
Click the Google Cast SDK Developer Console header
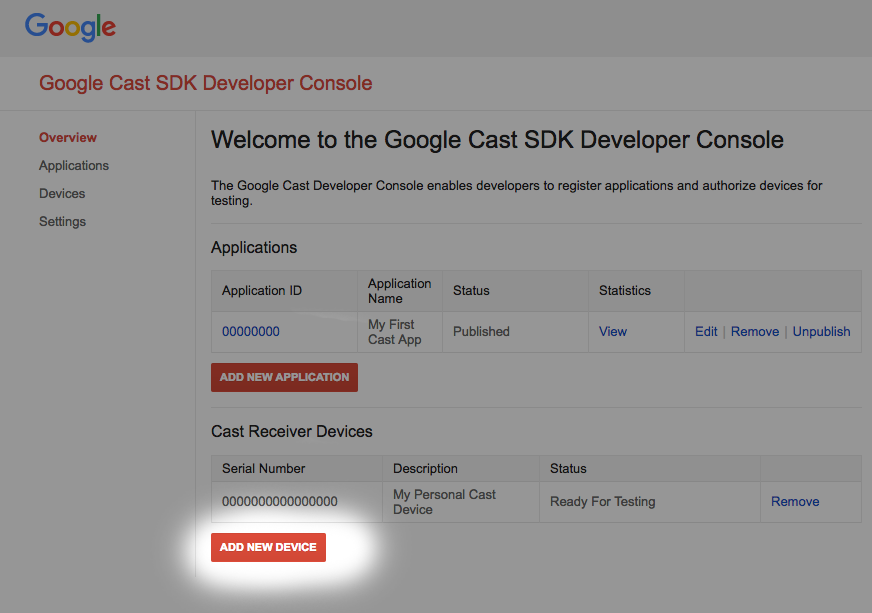(x=205, y=83)
